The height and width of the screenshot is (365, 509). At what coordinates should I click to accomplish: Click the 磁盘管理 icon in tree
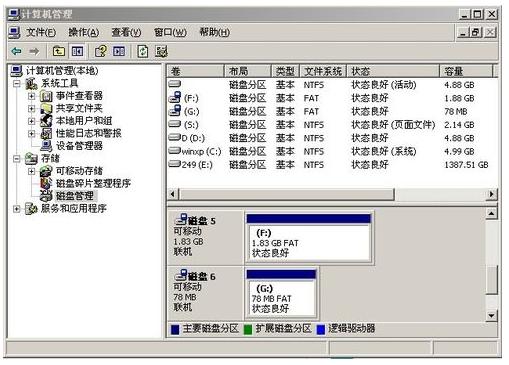46,196
